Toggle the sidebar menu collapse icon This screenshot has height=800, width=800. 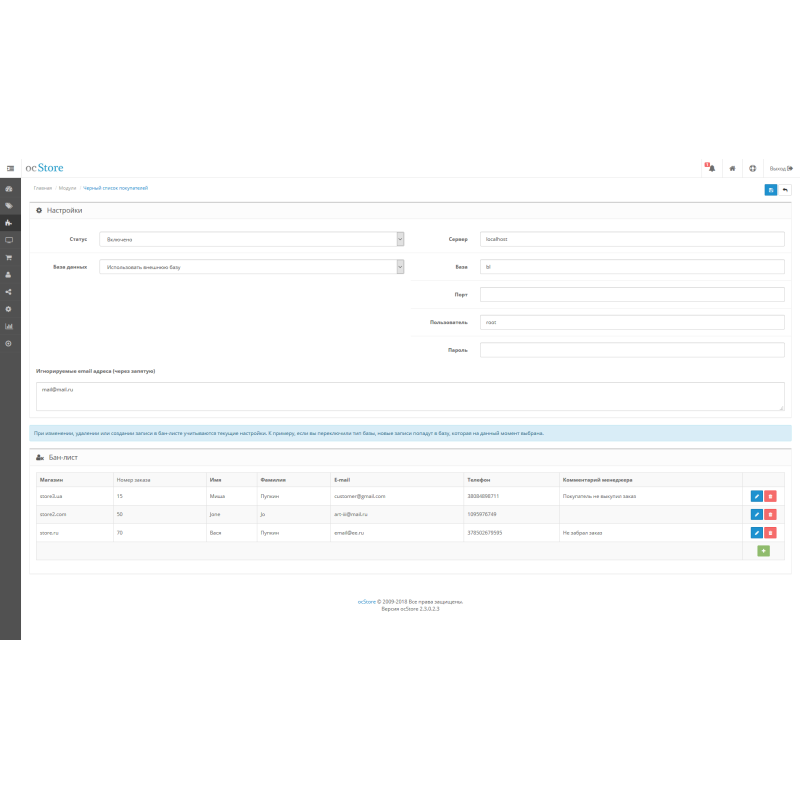pos(10,168)
